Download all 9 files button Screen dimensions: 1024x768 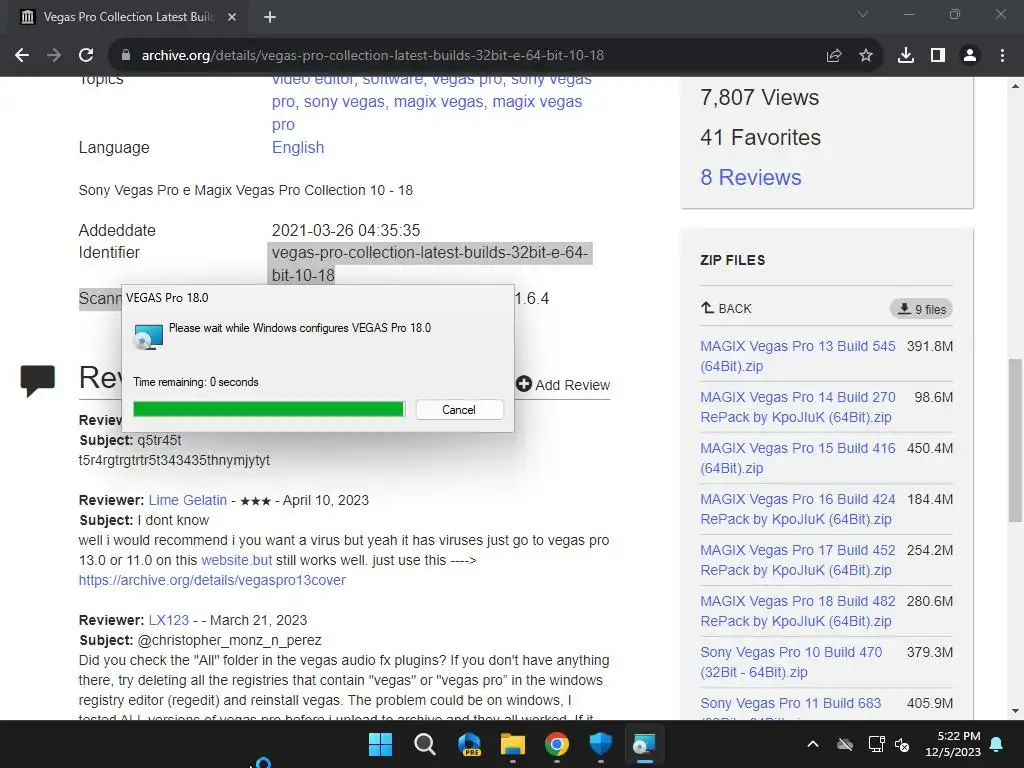click(x=921, y=309)
